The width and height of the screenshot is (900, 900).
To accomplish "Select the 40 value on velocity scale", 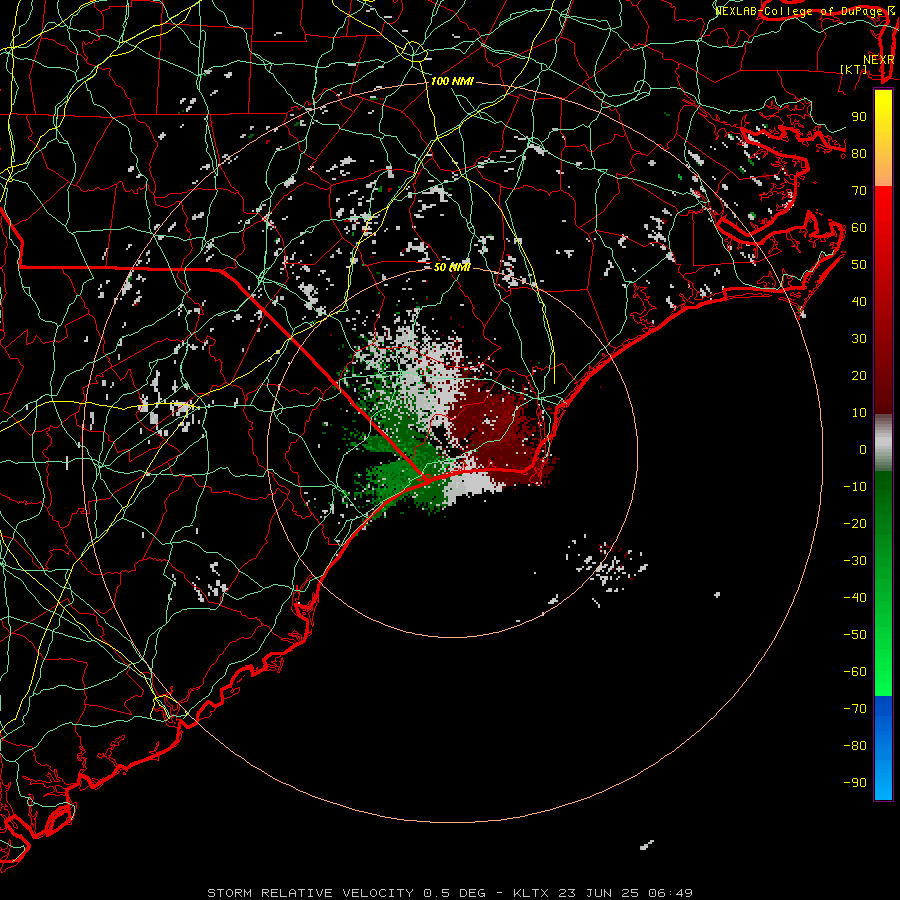I will tap(859, 302).
